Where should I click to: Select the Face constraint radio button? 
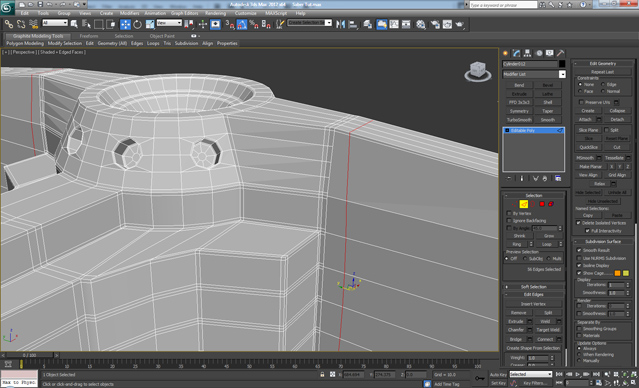[580, 91]
